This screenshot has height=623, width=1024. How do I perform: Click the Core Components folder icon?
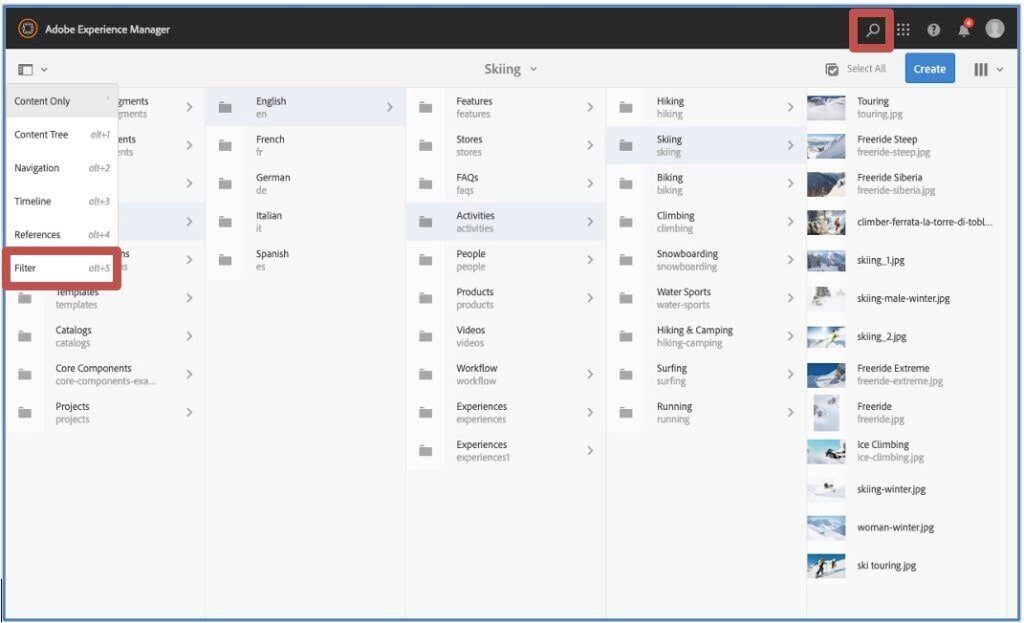coord(25,374)
